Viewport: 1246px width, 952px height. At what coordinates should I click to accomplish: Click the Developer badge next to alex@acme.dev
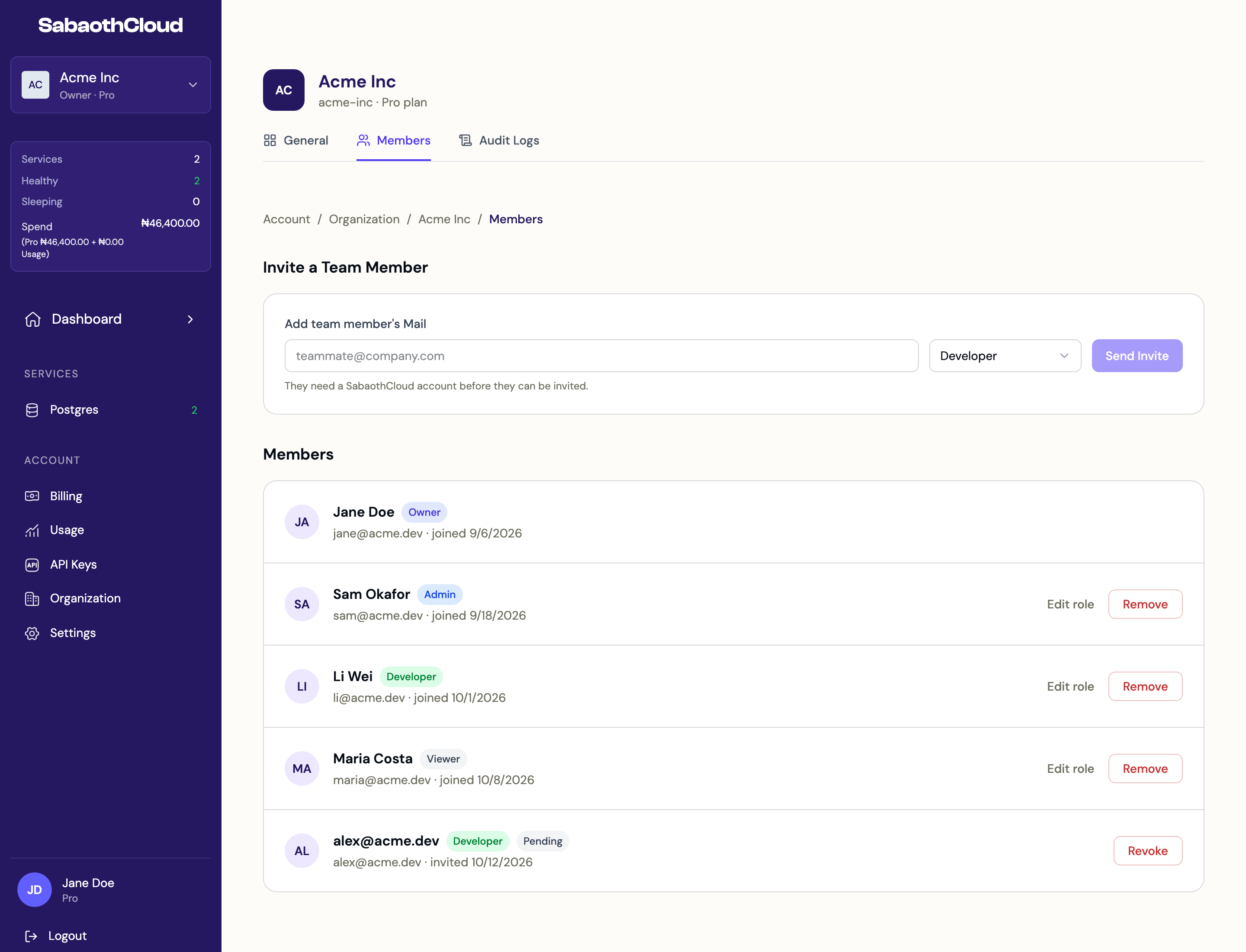tap(478, 841)
